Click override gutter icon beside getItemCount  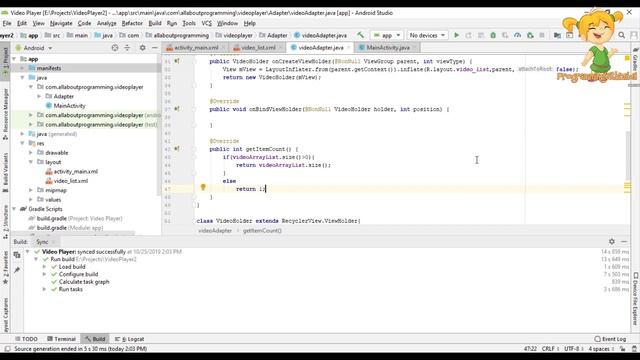[x=177, y=149]
